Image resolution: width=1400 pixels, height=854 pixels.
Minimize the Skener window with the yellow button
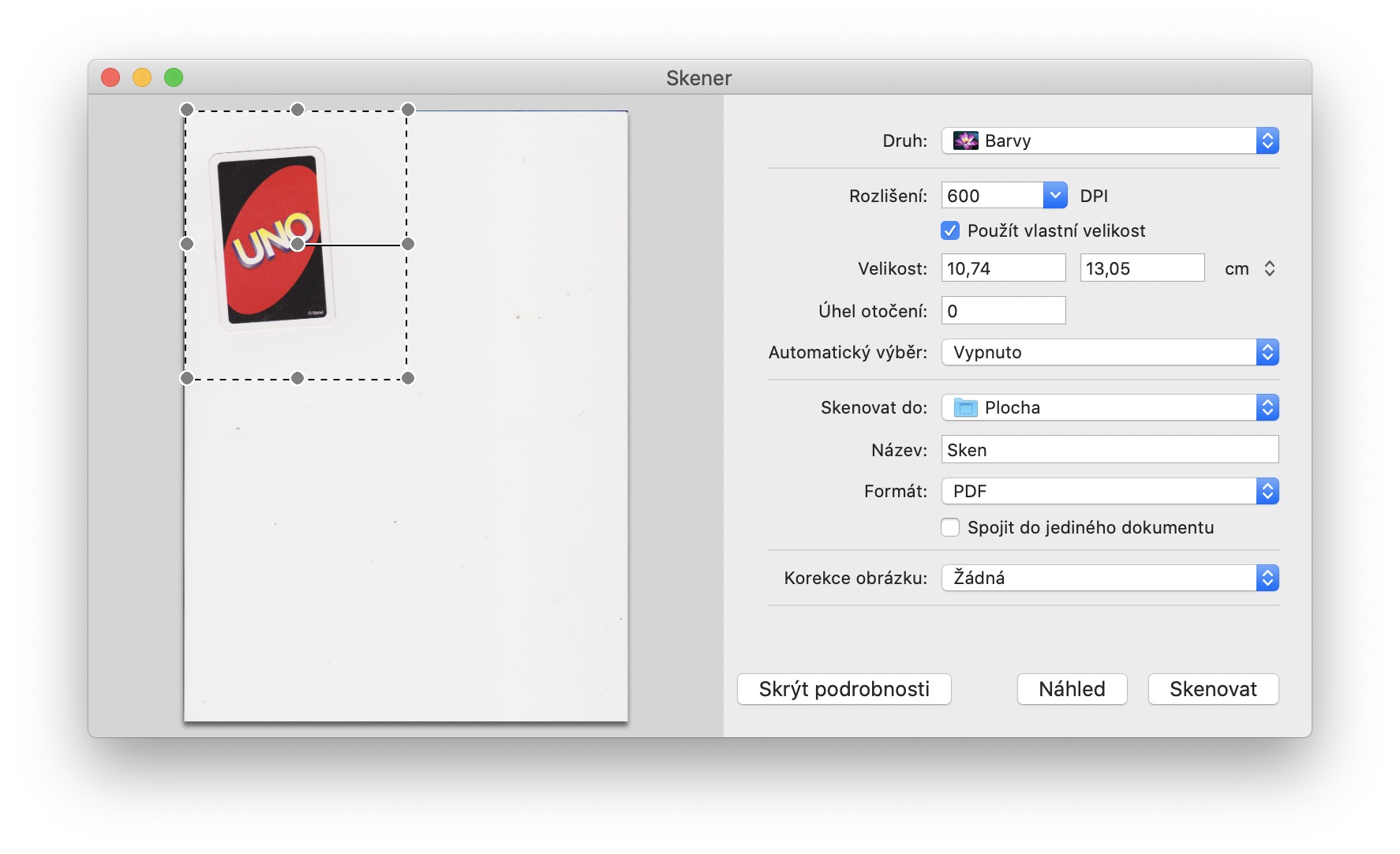(x=142, y=77)
